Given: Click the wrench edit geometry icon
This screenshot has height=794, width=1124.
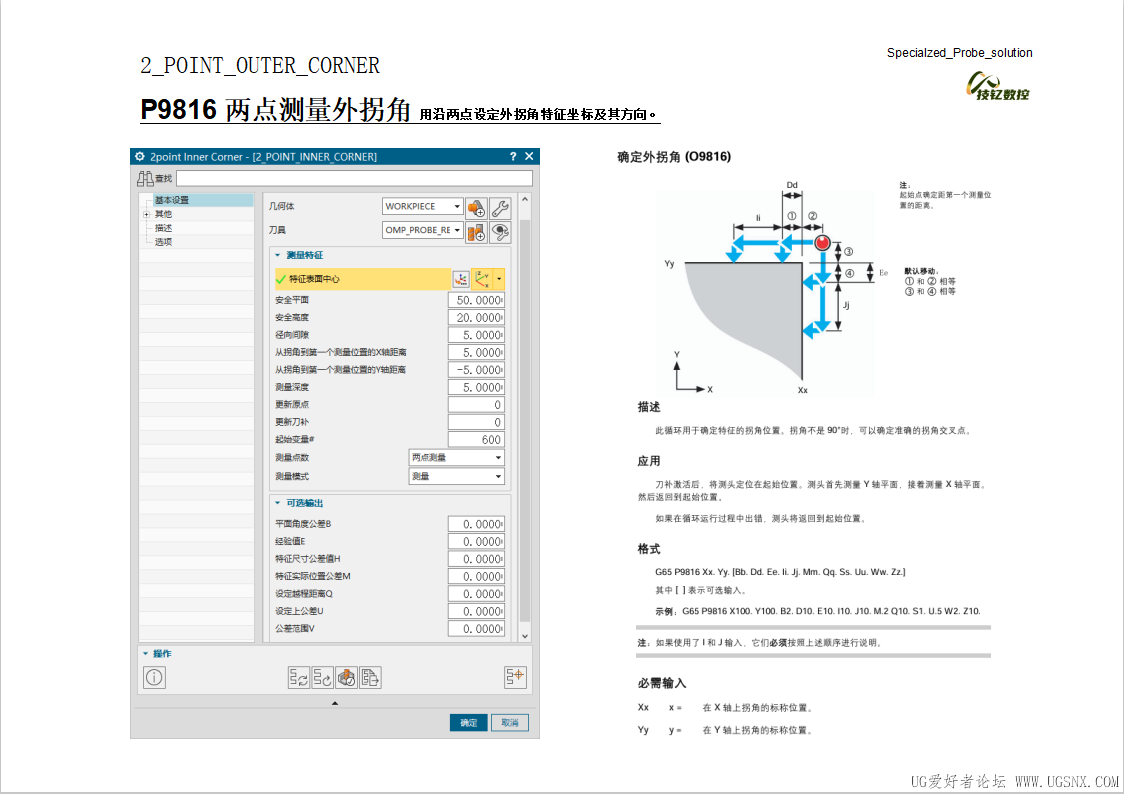Looking at the screenshot, I should (500, 208).
